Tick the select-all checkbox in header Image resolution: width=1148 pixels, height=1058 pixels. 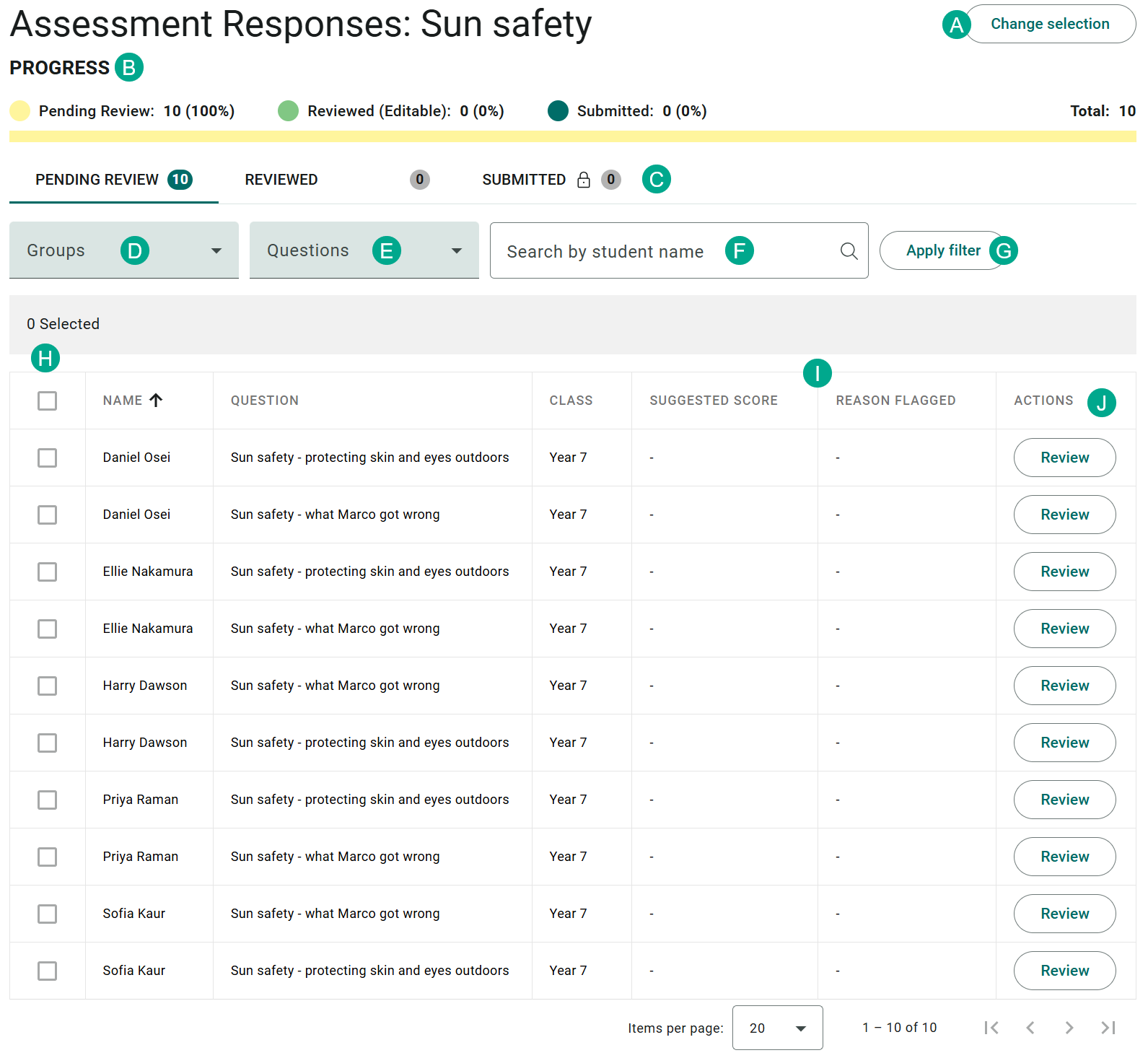tap(48, 401)
